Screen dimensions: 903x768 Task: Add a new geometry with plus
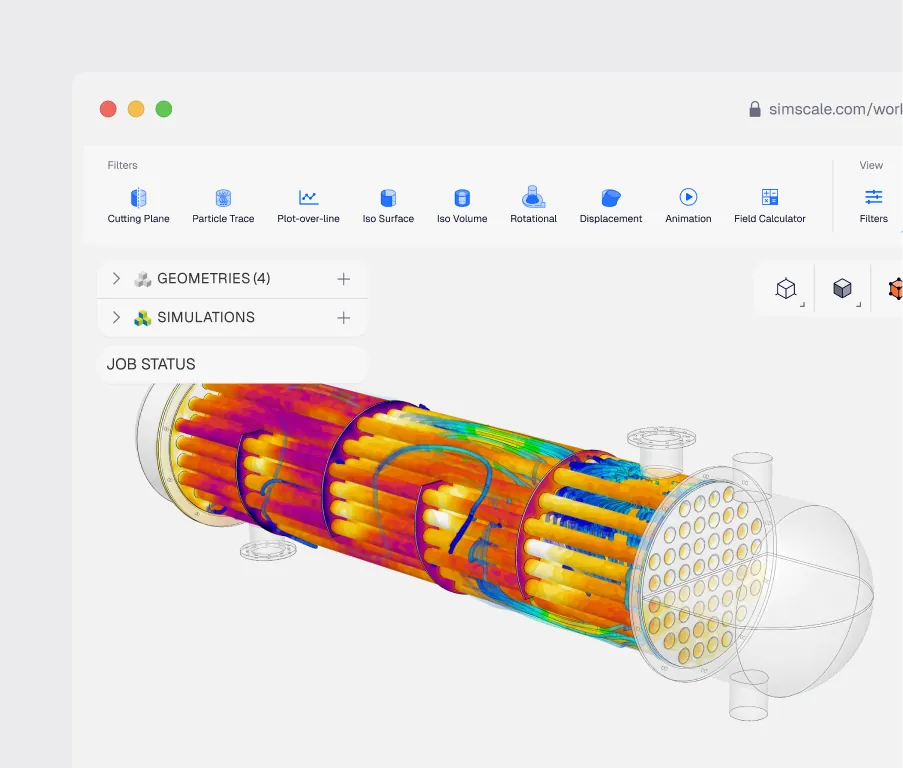click(343, 279)
